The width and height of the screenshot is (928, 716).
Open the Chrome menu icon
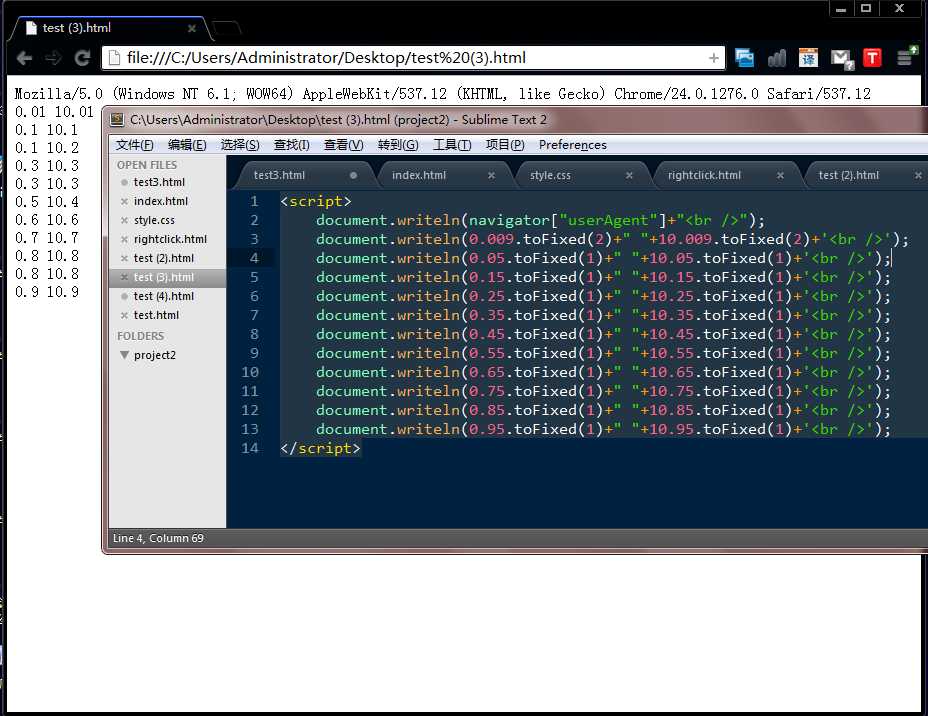[x=906, y=57]
